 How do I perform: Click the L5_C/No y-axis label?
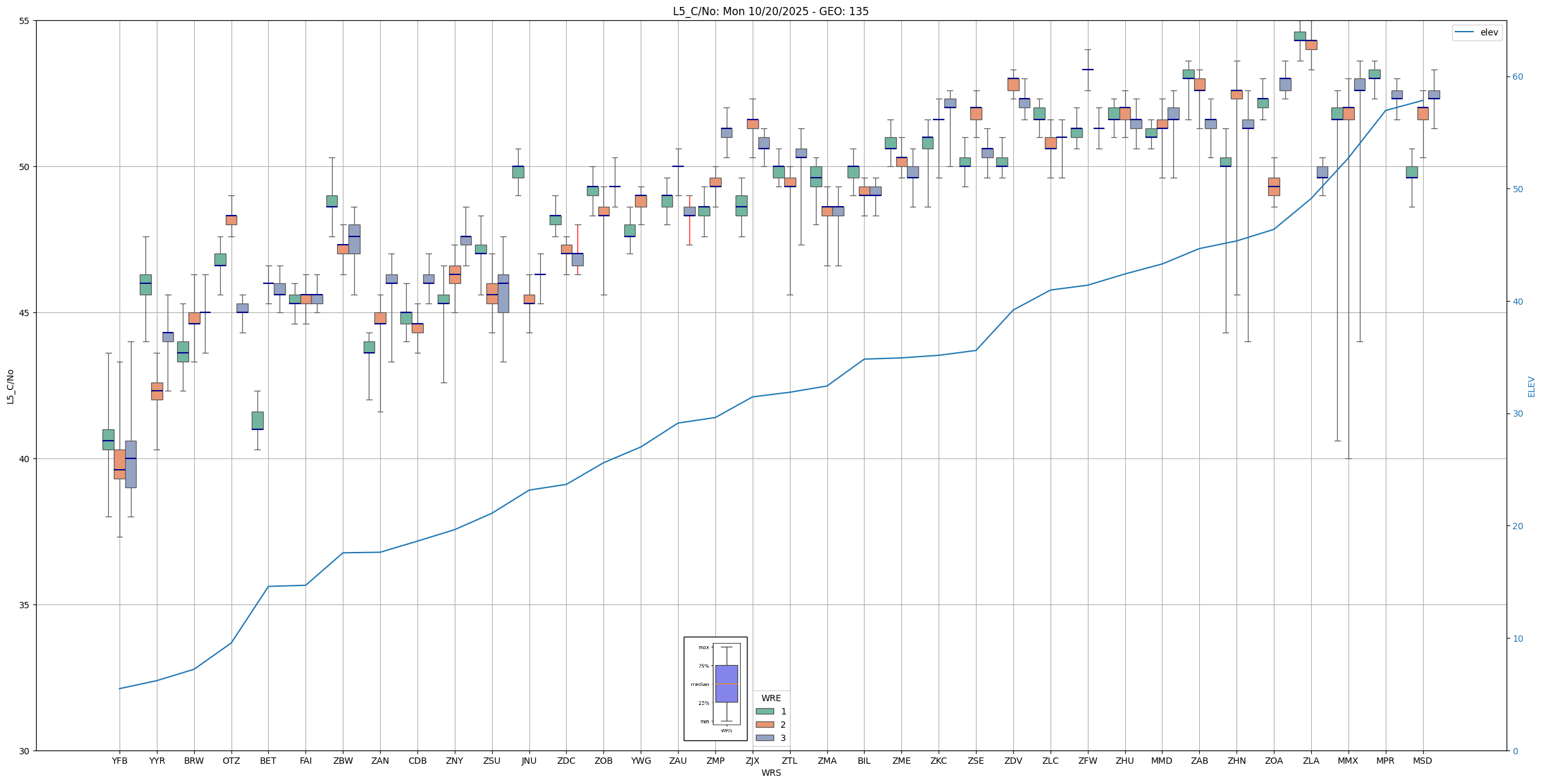10,386
